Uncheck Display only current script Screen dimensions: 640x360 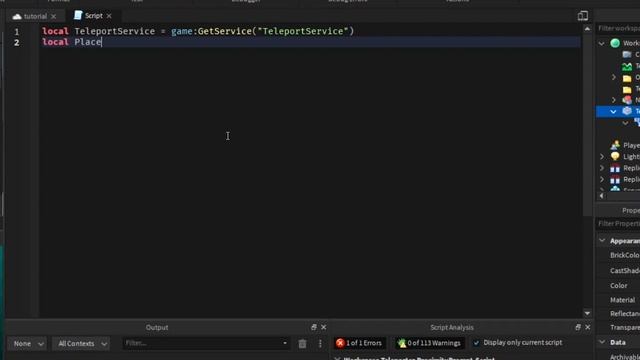tap(476, 343)
